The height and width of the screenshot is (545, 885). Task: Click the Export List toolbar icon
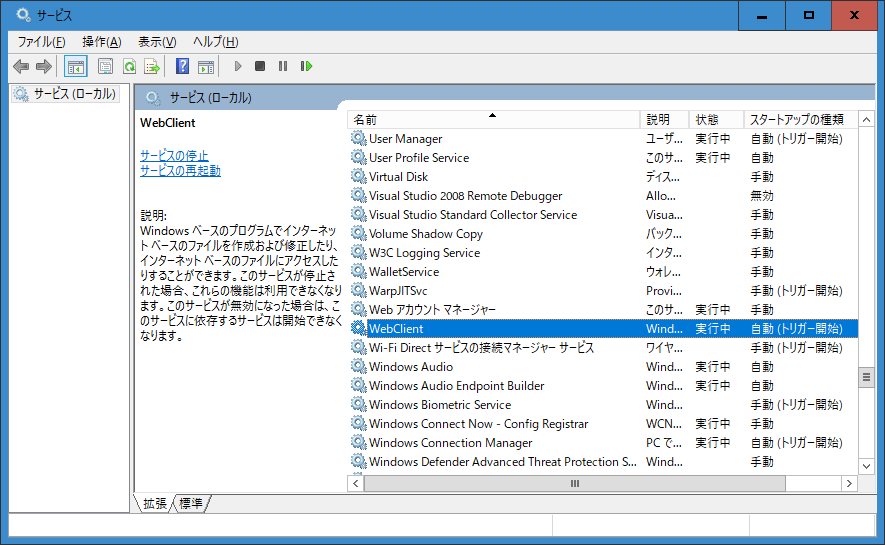152,67
